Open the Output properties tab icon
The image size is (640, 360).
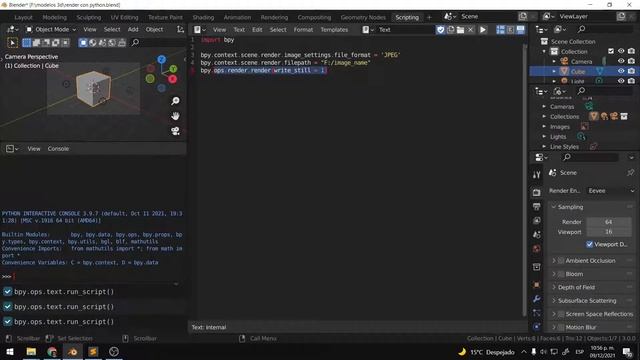[x=537, y=207]
